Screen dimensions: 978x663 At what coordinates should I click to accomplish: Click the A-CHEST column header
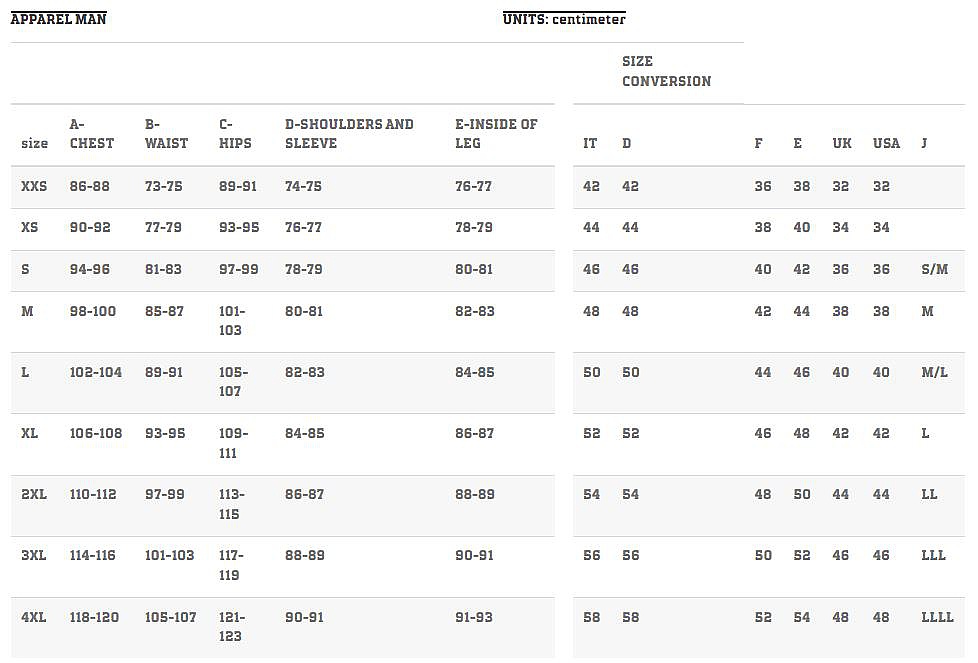tap(92, 134)
